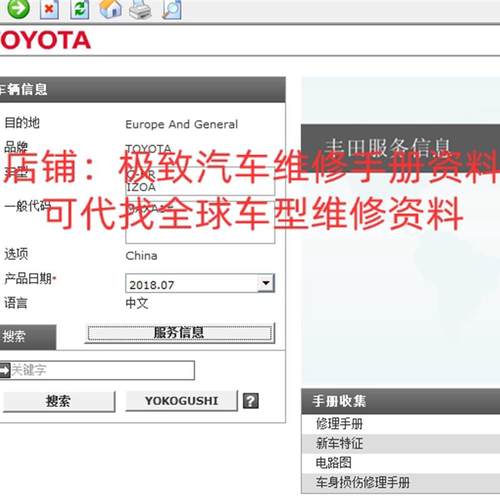Click the YOKOGUSHI button
Viewport: 500px width, 500px height.
[x=181, y=401]
